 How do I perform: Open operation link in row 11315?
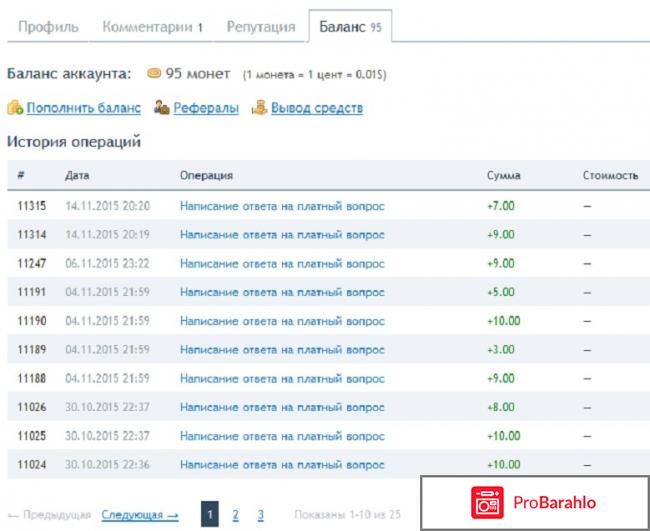[x=282, y=206]
